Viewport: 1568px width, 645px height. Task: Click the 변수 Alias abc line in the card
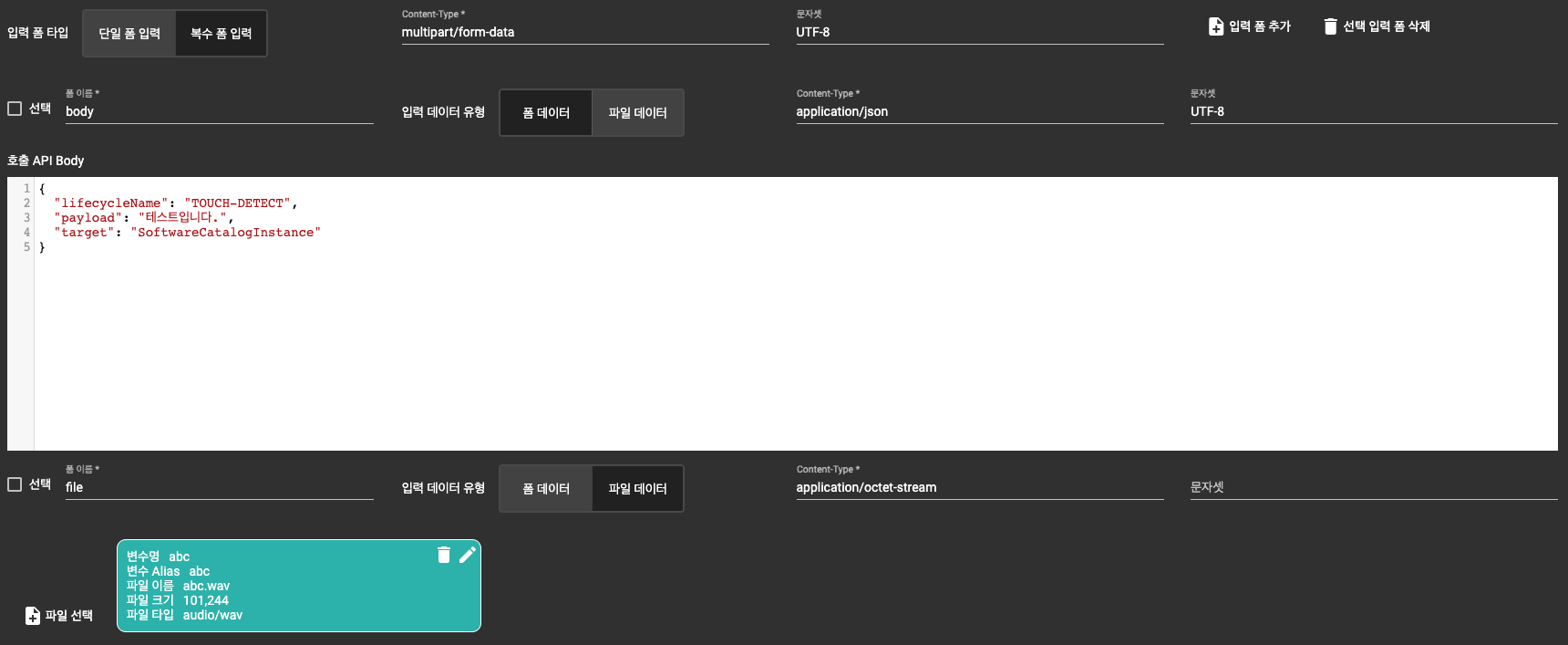pyautogui.click(x=168, y=571)
